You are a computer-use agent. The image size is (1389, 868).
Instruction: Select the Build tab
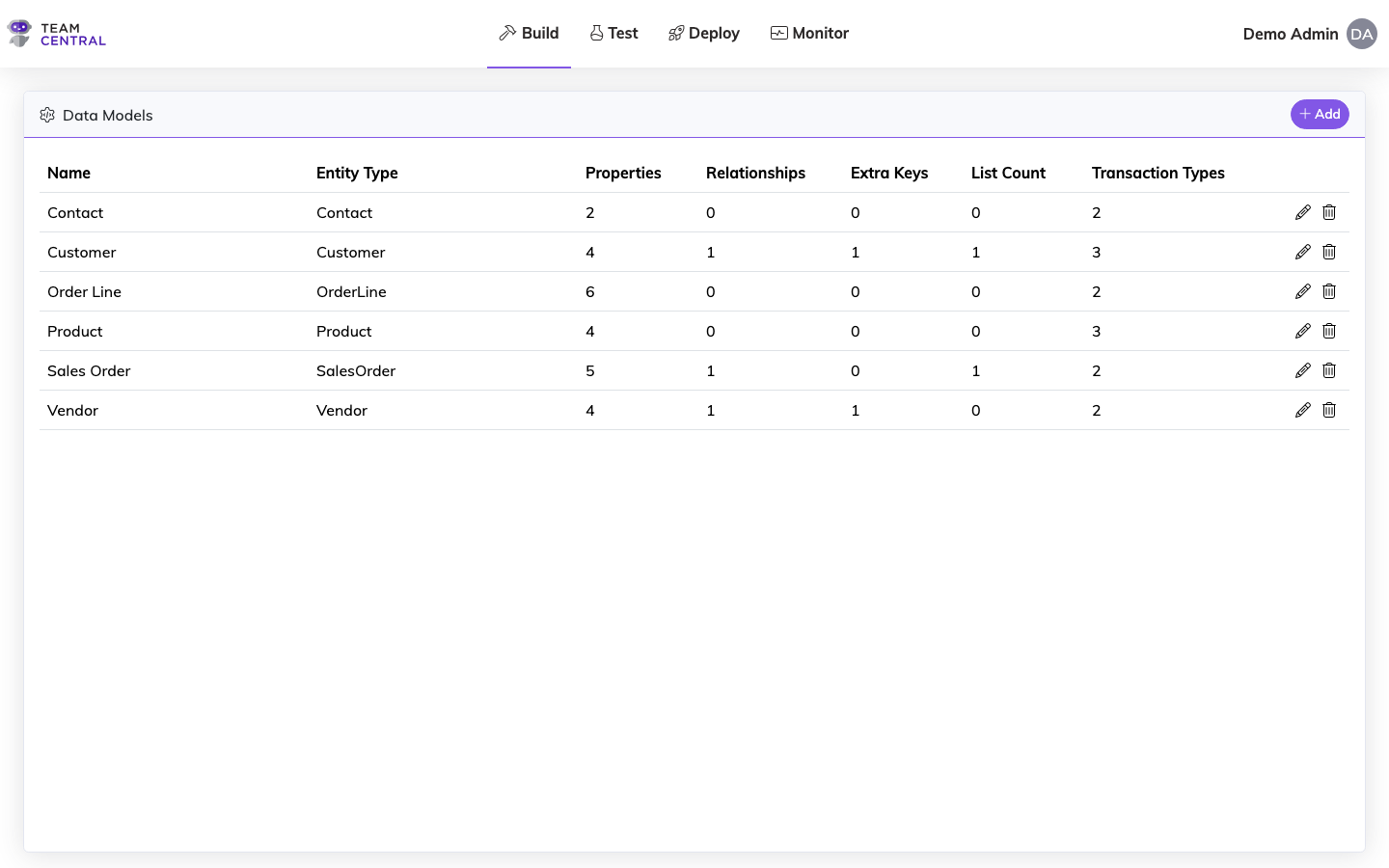pyautogui.click(x=529, y=33)
